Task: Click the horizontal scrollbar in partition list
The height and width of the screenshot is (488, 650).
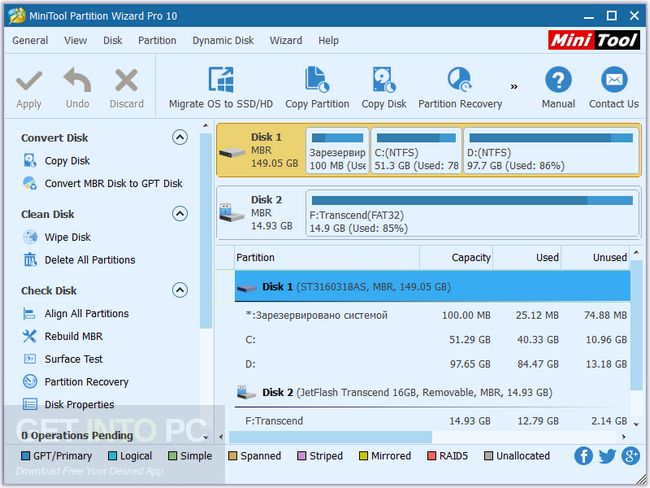Action: tap(330, 437)
